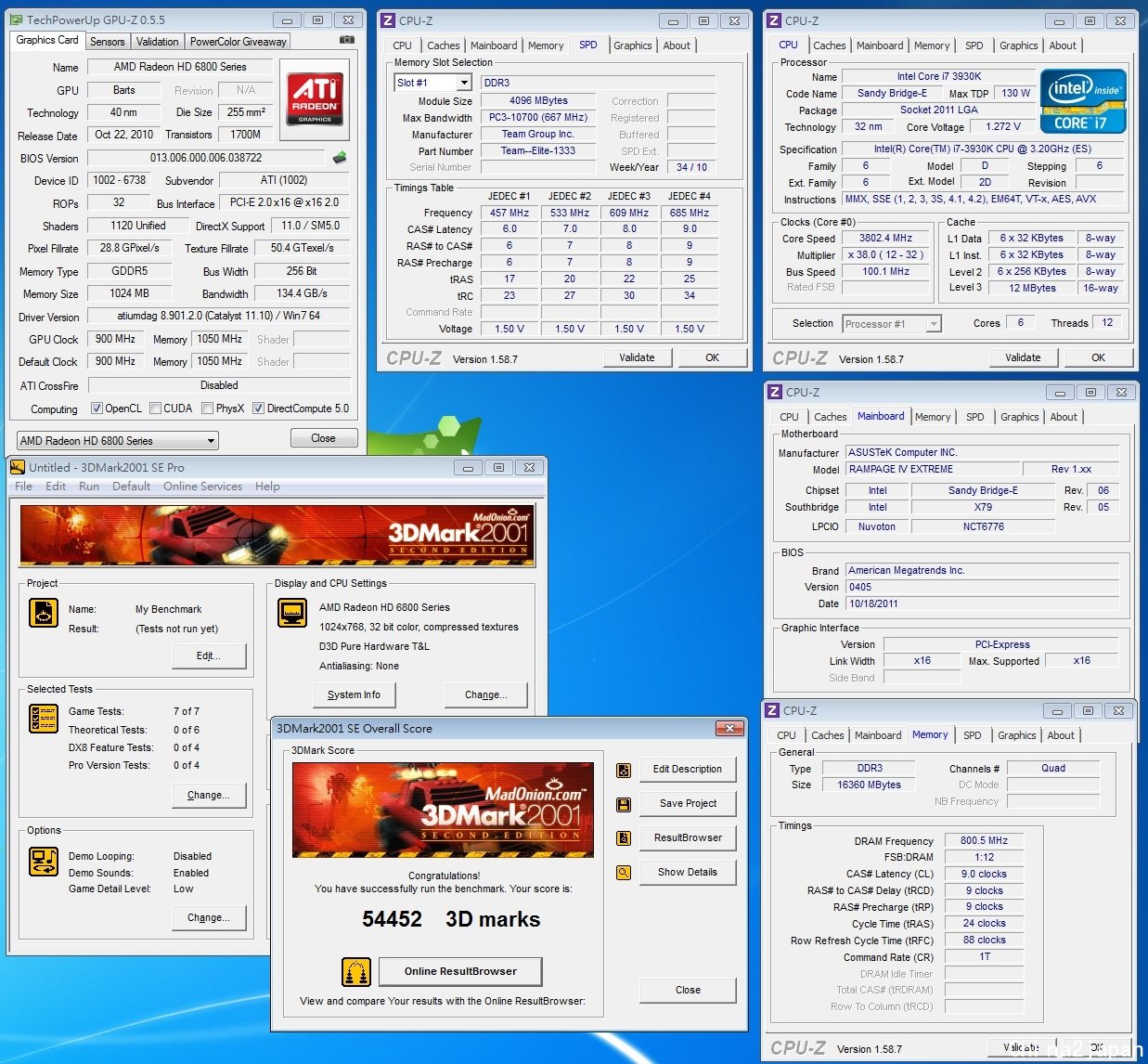Screen dimensions: 1148x1064
Task: Click the Online ResultBrowser button
Action: 460,971
